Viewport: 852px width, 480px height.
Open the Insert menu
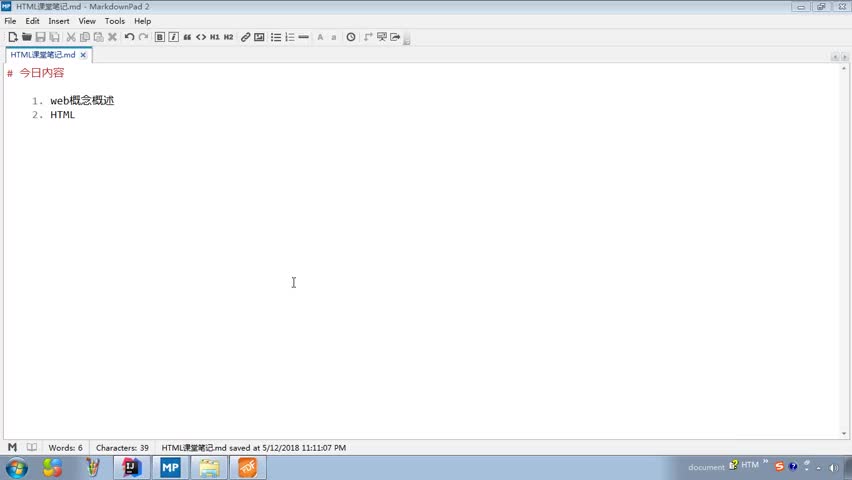click(59, 21)
